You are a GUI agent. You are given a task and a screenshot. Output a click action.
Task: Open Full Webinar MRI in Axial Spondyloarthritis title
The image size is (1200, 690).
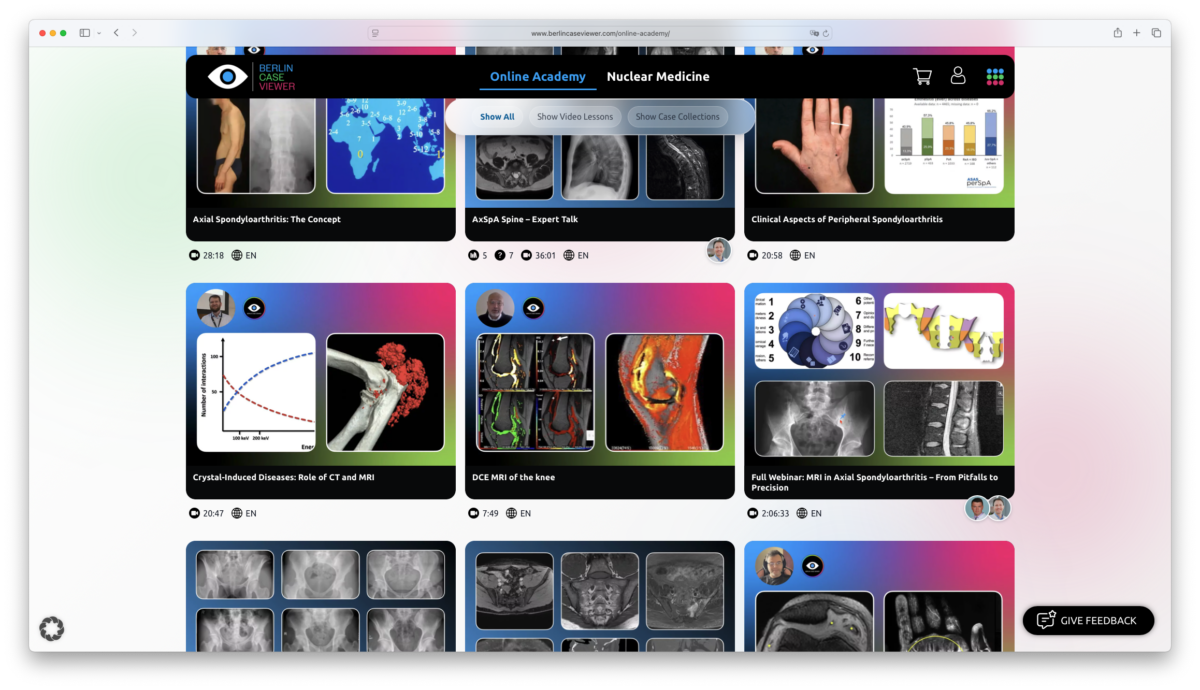(875, 482)
